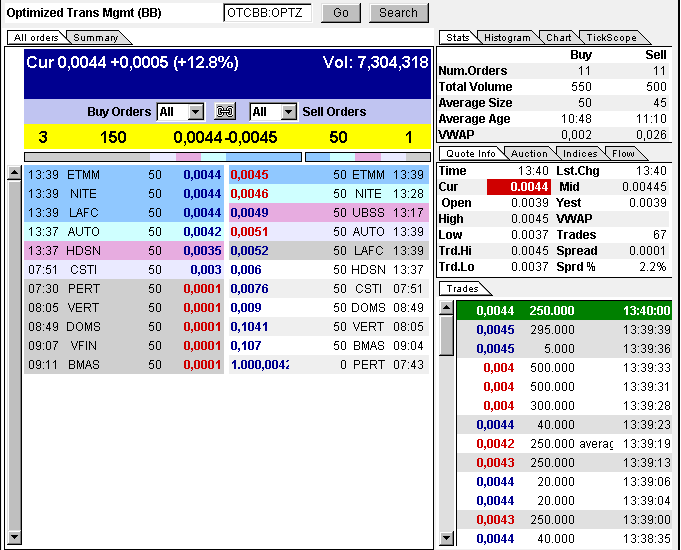
Task: Click the order book scroll up arrow
Action: click(x=13, y=173)
